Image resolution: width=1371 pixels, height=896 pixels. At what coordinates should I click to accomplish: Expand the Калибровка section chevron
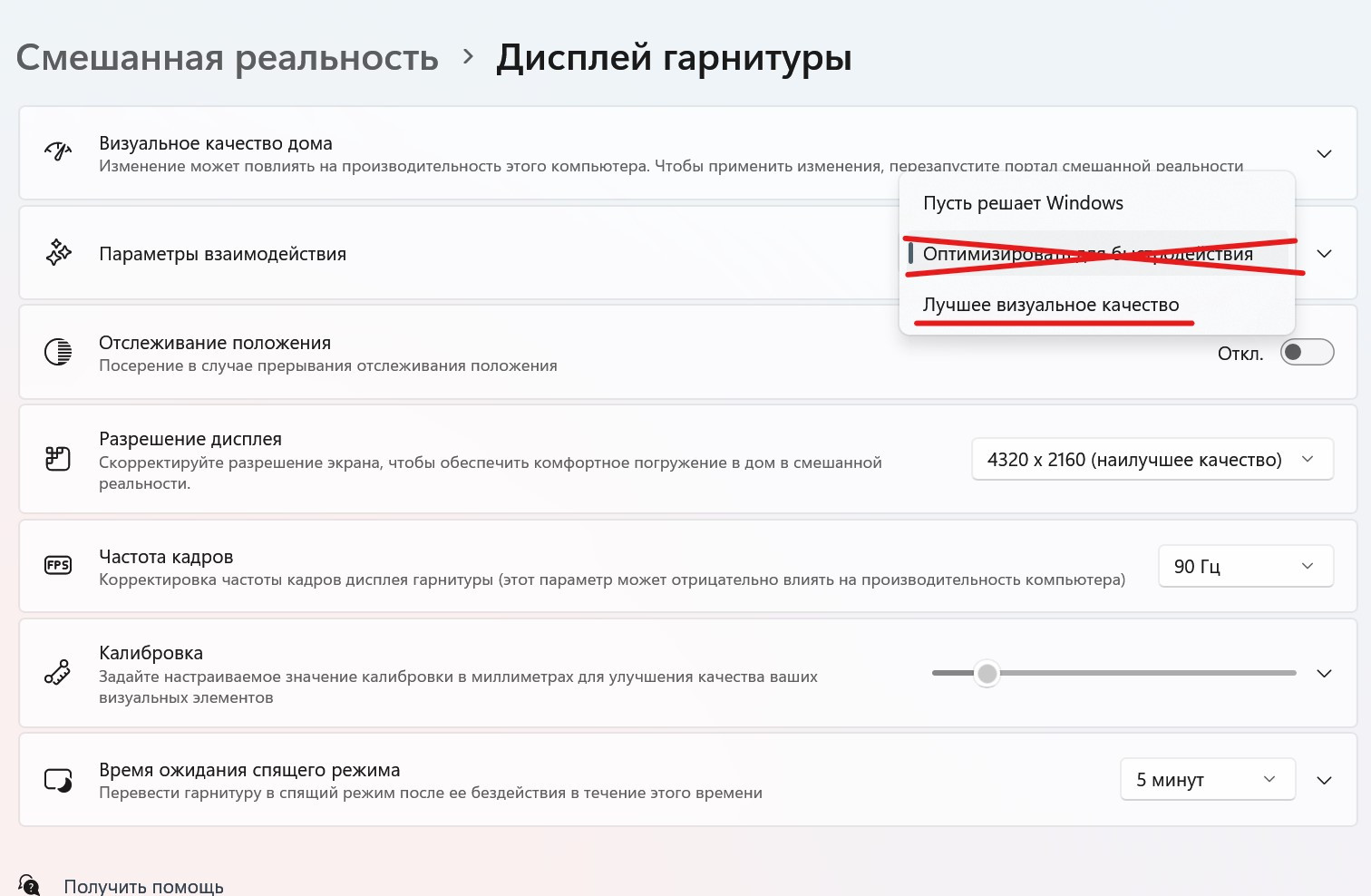(1324, 673)
